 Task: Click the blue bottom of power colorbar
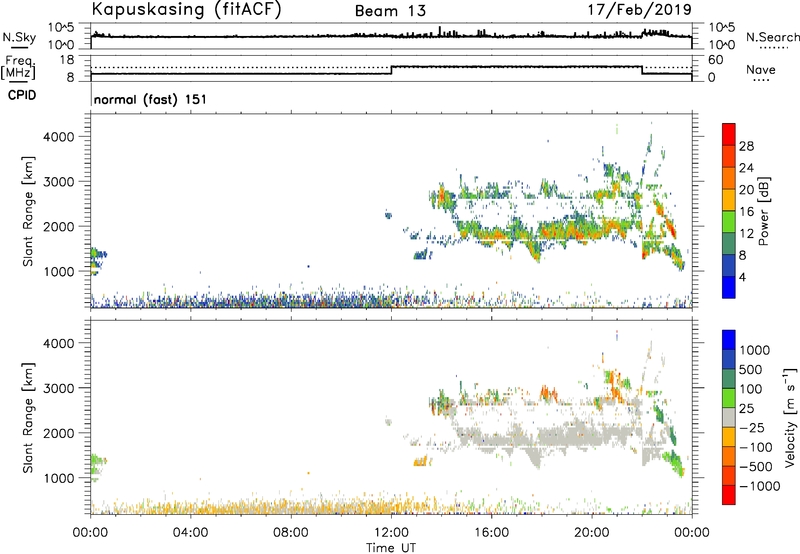coord(729,288)
